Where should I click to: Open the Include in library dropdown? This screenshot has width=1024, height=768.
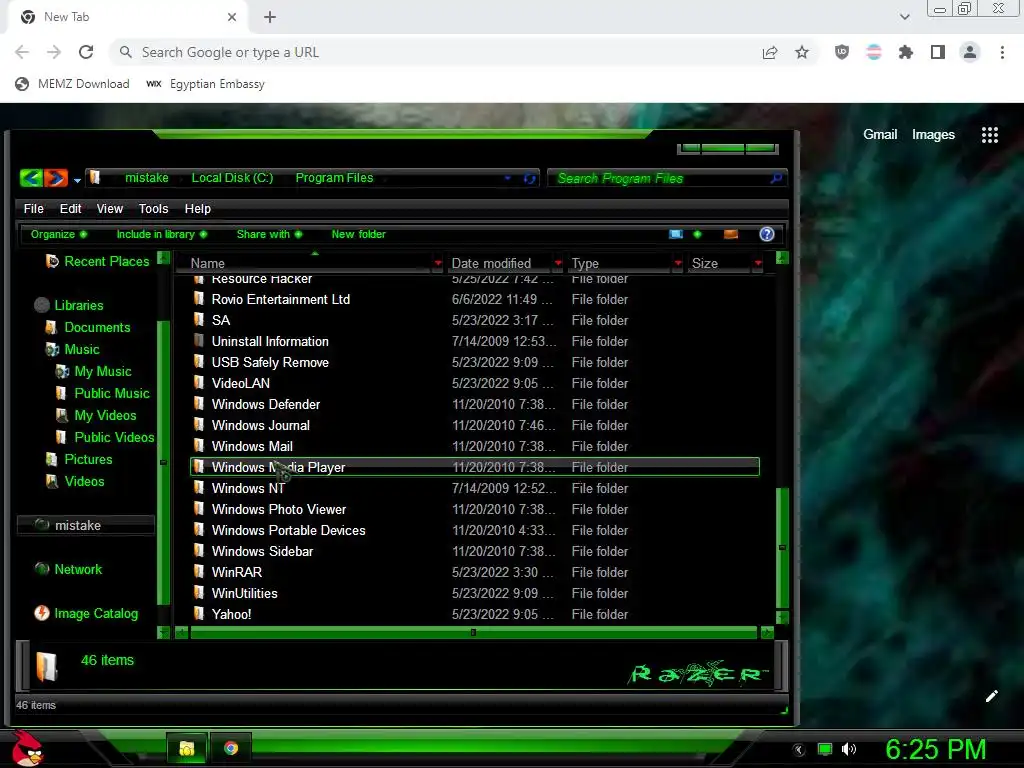161,234
